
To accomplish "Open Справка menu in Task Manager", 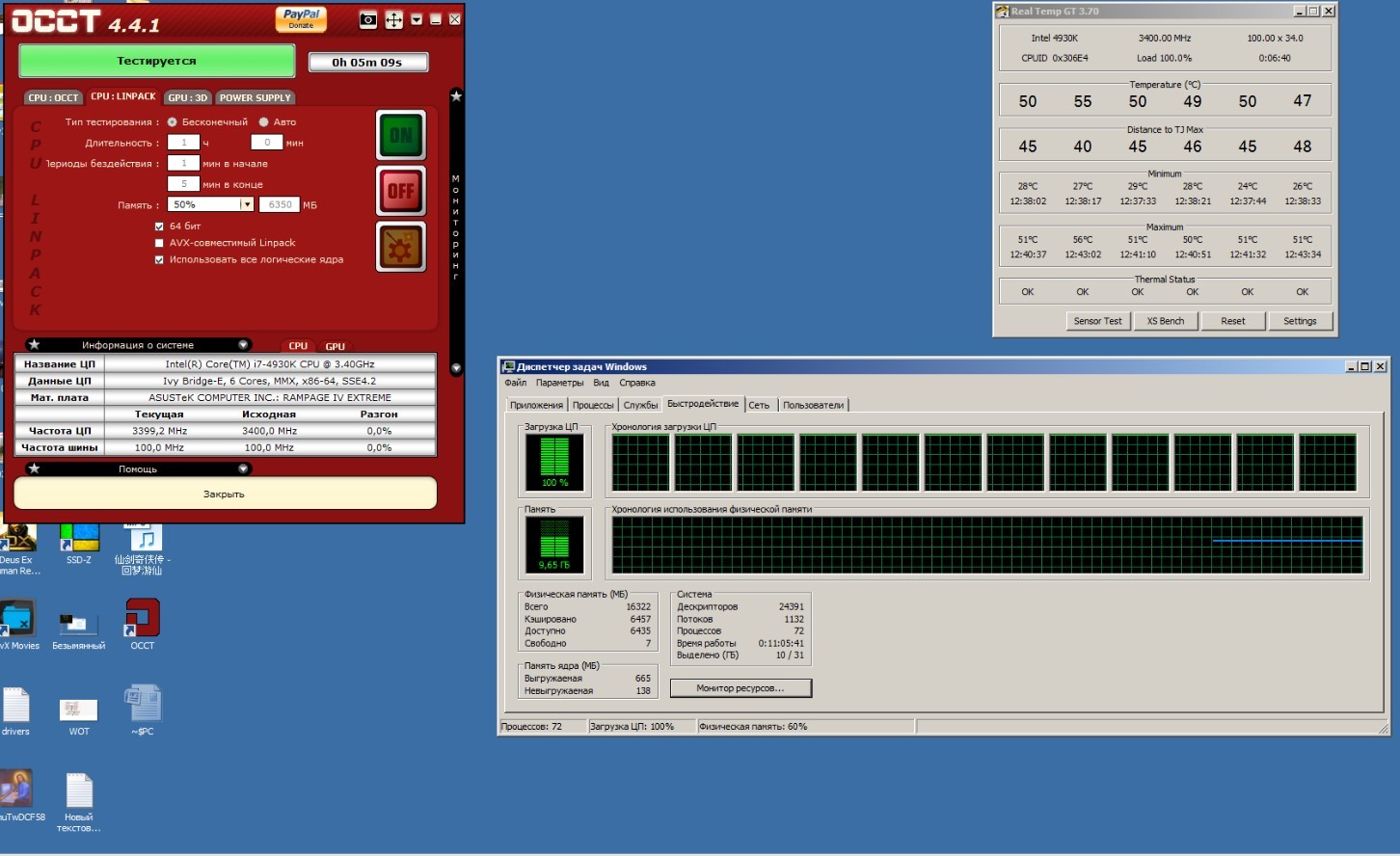I will 637,383.
